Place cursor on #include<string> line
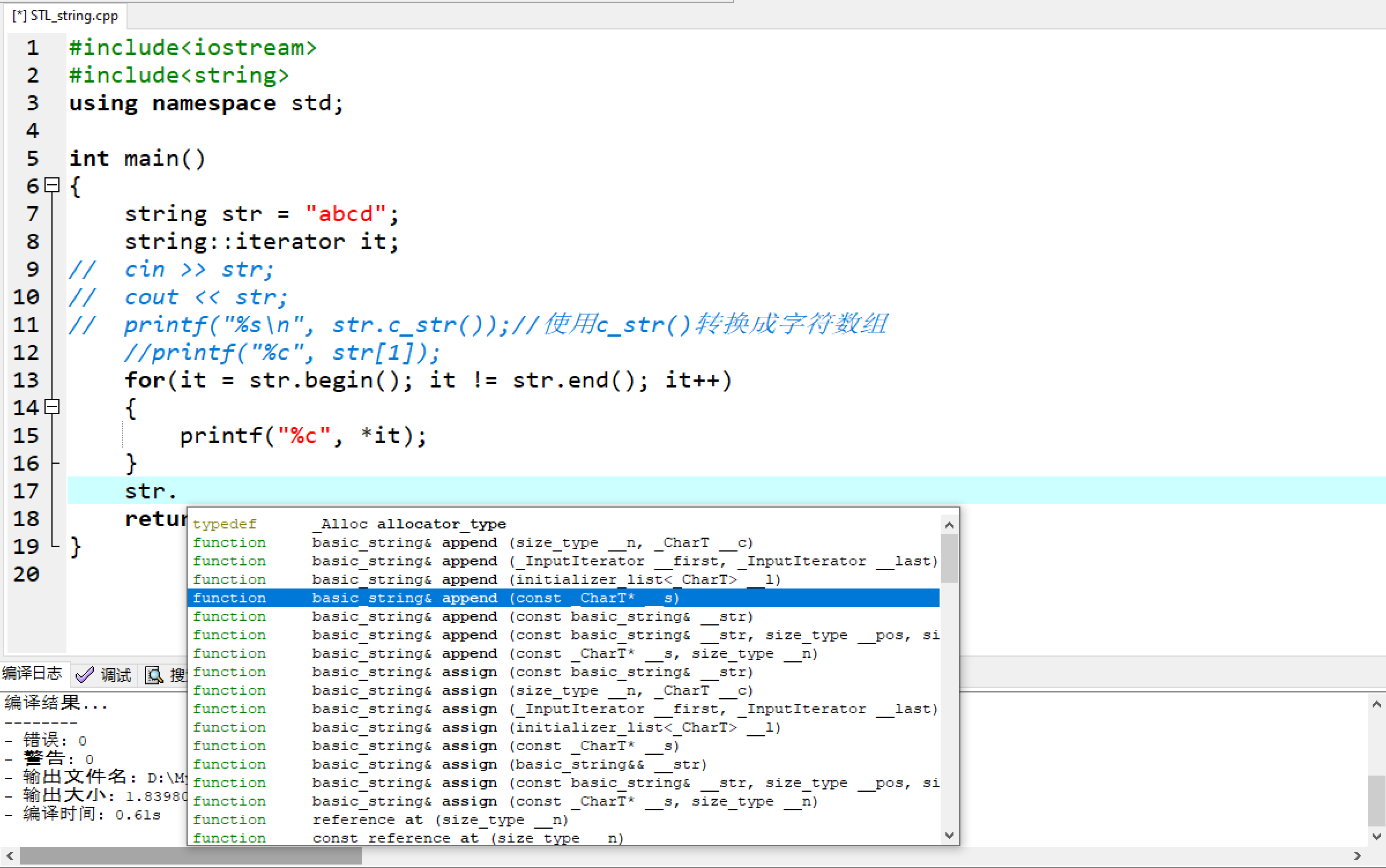The width and height of the screenshot is (1386, 868). pos(179,75)
